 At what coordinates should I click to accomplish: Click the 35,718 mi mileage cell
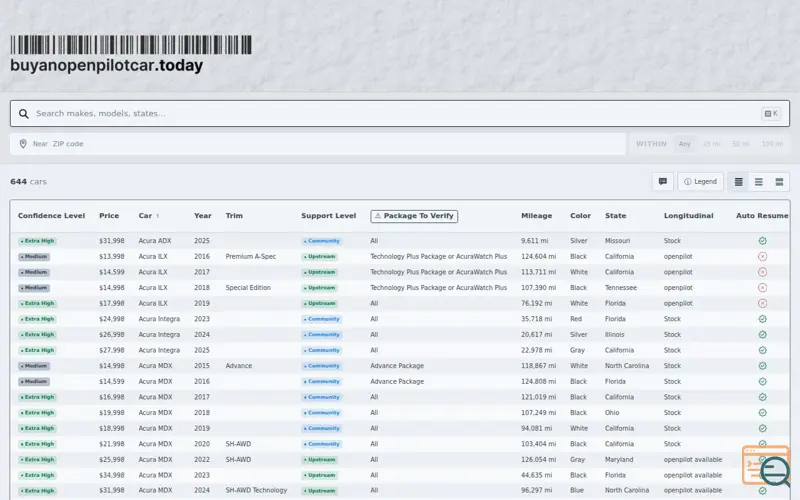coord(536,319)
